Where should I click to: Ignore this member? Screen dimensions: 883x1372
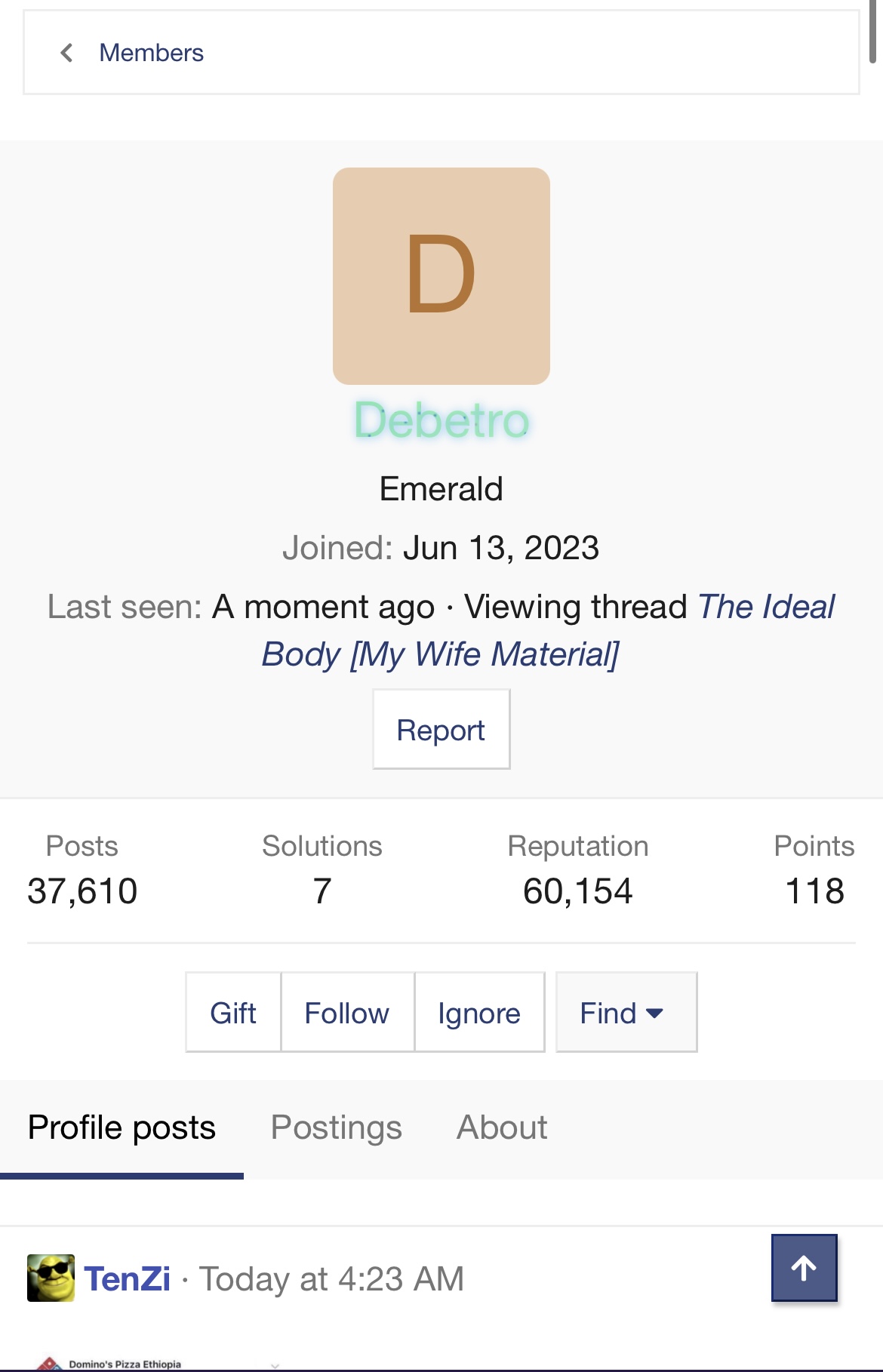(x=479, y=1013)
